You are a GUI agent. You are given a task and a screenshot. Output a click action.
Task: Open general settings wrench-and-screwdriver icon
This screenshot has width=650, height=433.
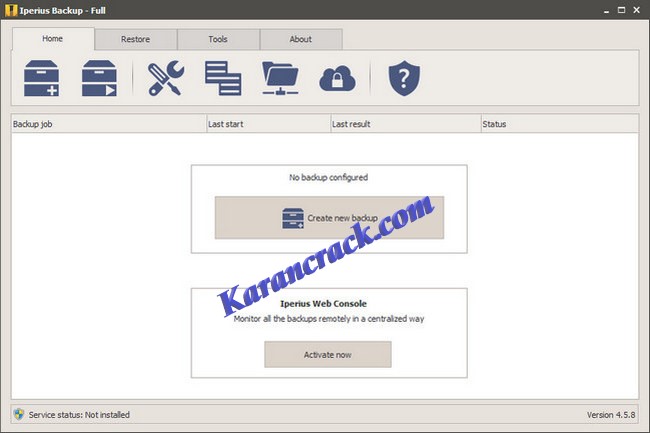coord(166,78)
